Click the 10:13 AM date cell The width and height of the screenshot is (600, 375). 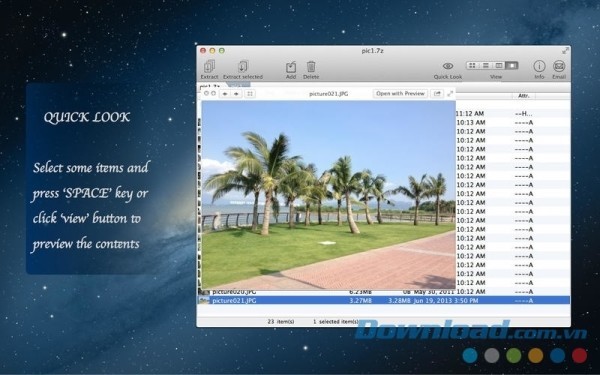pyautogui.click(x=471, y=122)
